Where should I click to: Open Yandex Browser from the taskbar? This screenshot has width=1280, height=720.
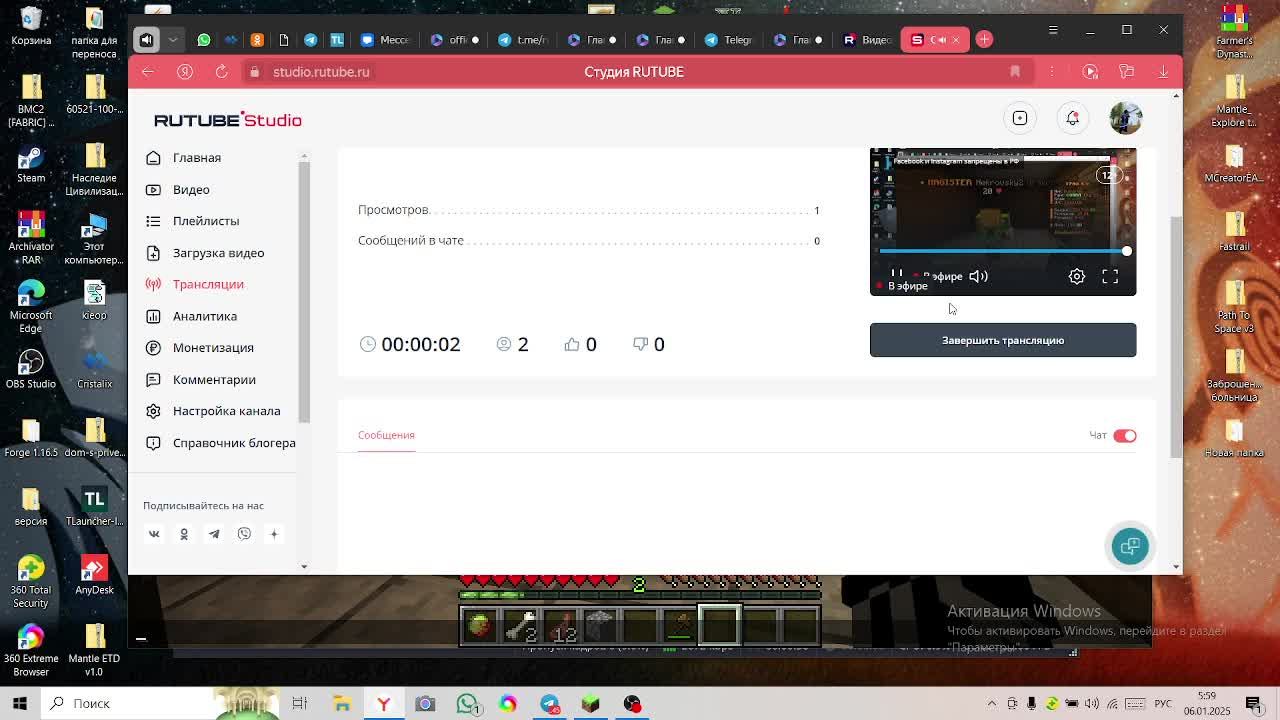point(384,703)
